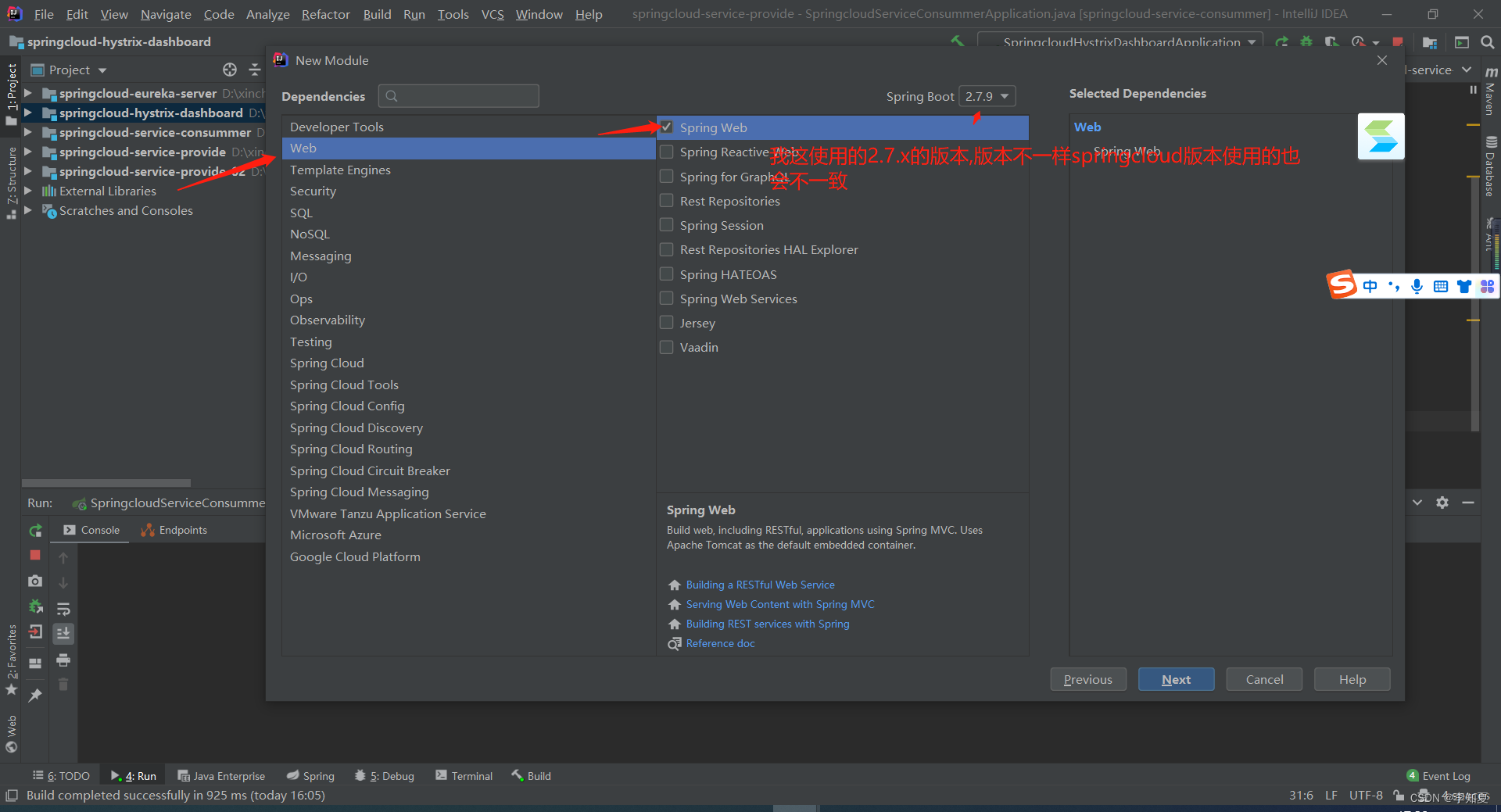Click the locate target icon in Project panel
The height and width of the screenshot is (812, 1501).
point(230,70)
